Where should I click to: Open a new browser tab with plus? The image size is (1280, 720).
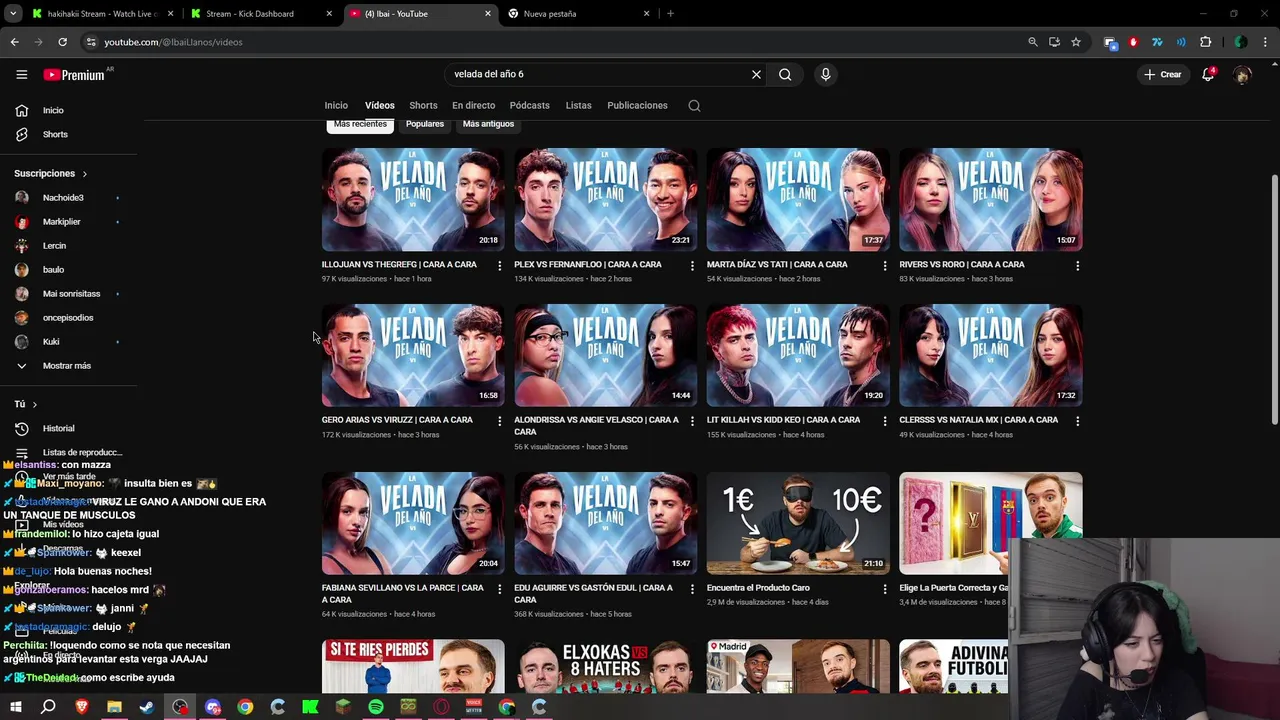[x=670, y=14]
